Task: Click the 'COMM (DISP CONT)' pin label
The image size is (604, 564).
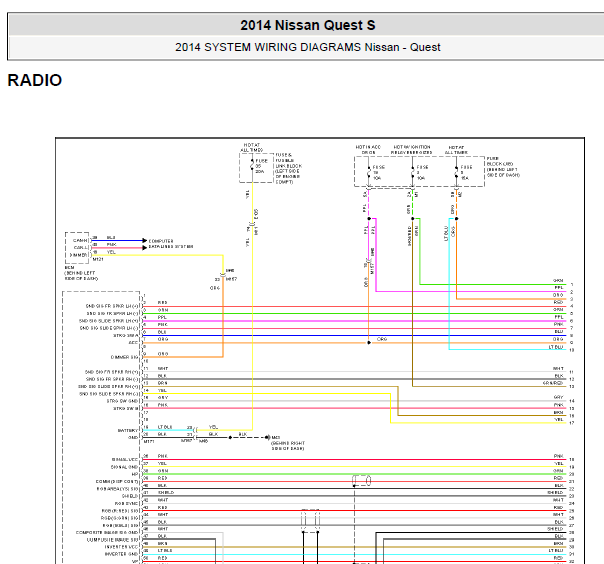Action: 117,482
